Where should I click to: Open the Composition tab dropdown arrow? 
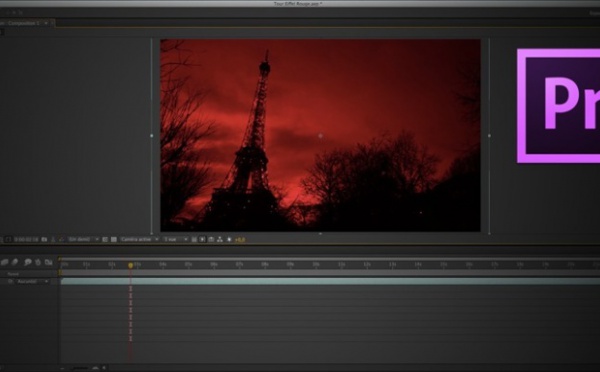click(x=46, y=23)
